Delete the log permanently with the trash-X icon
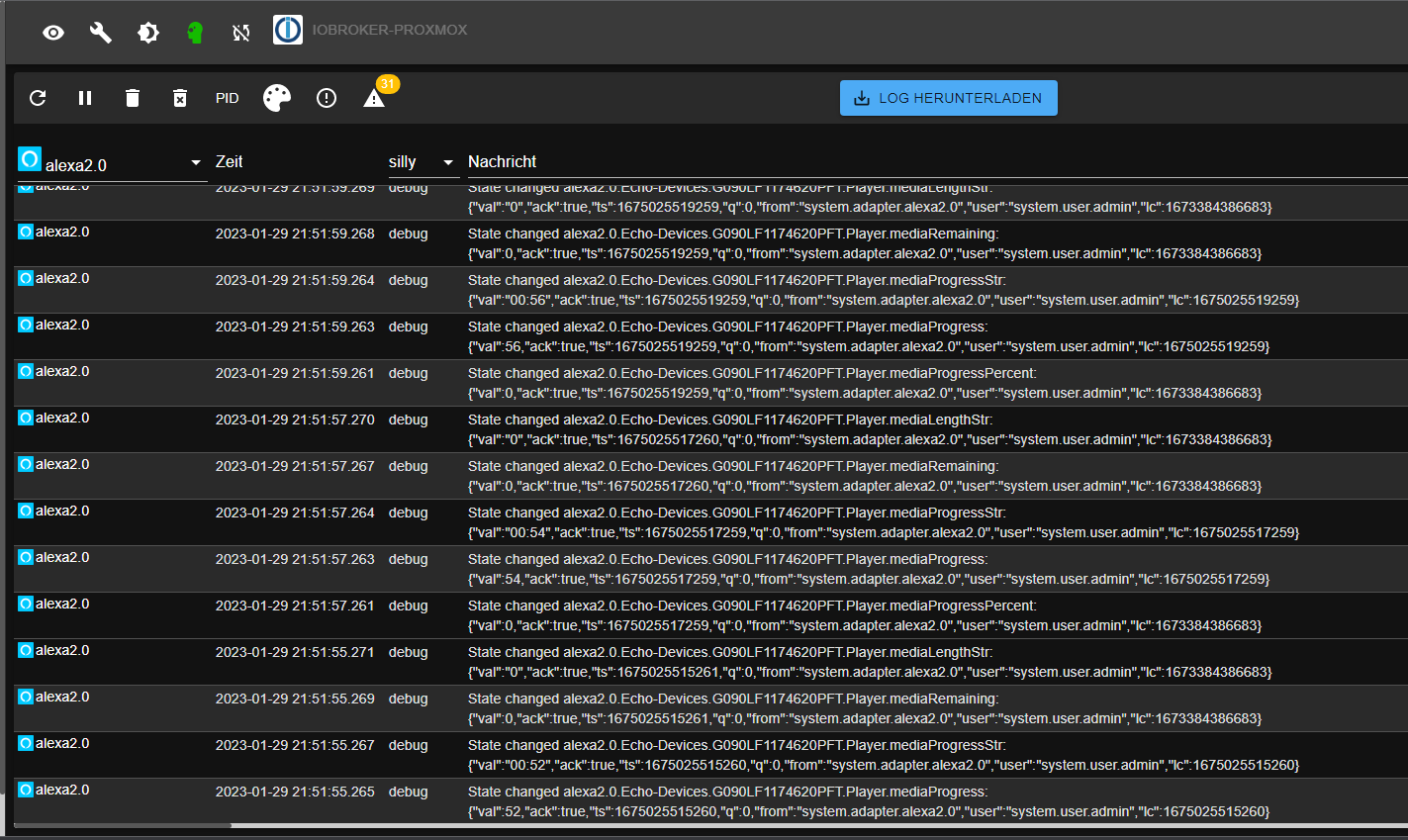This screenshot has height=840, width=1408. pos(180,98)
